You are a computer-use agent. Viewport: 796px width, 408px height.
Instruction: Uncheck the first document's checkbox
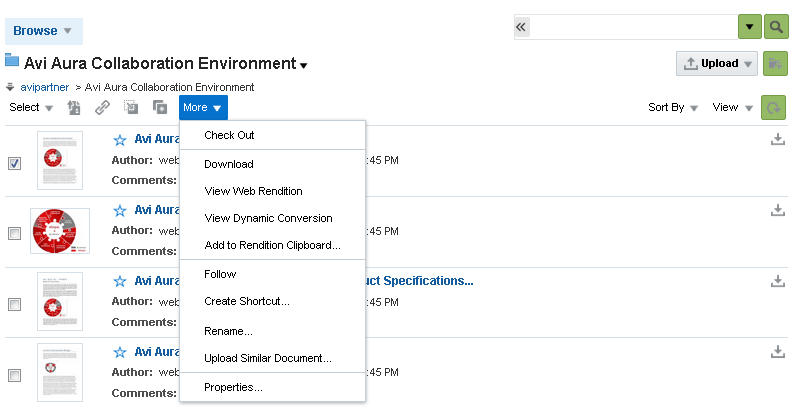pyautogui.click(x=14, y=164)
